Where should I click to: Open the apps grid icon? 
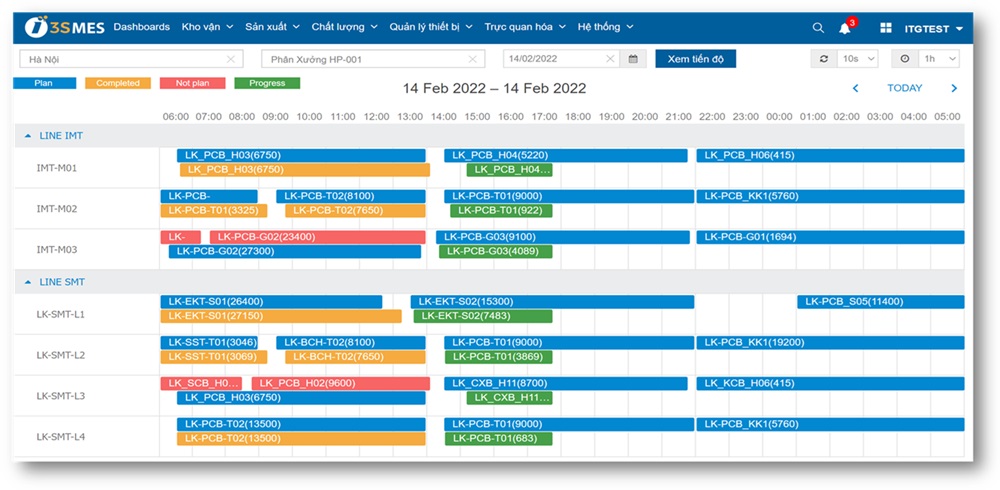(x=885, y=28)
